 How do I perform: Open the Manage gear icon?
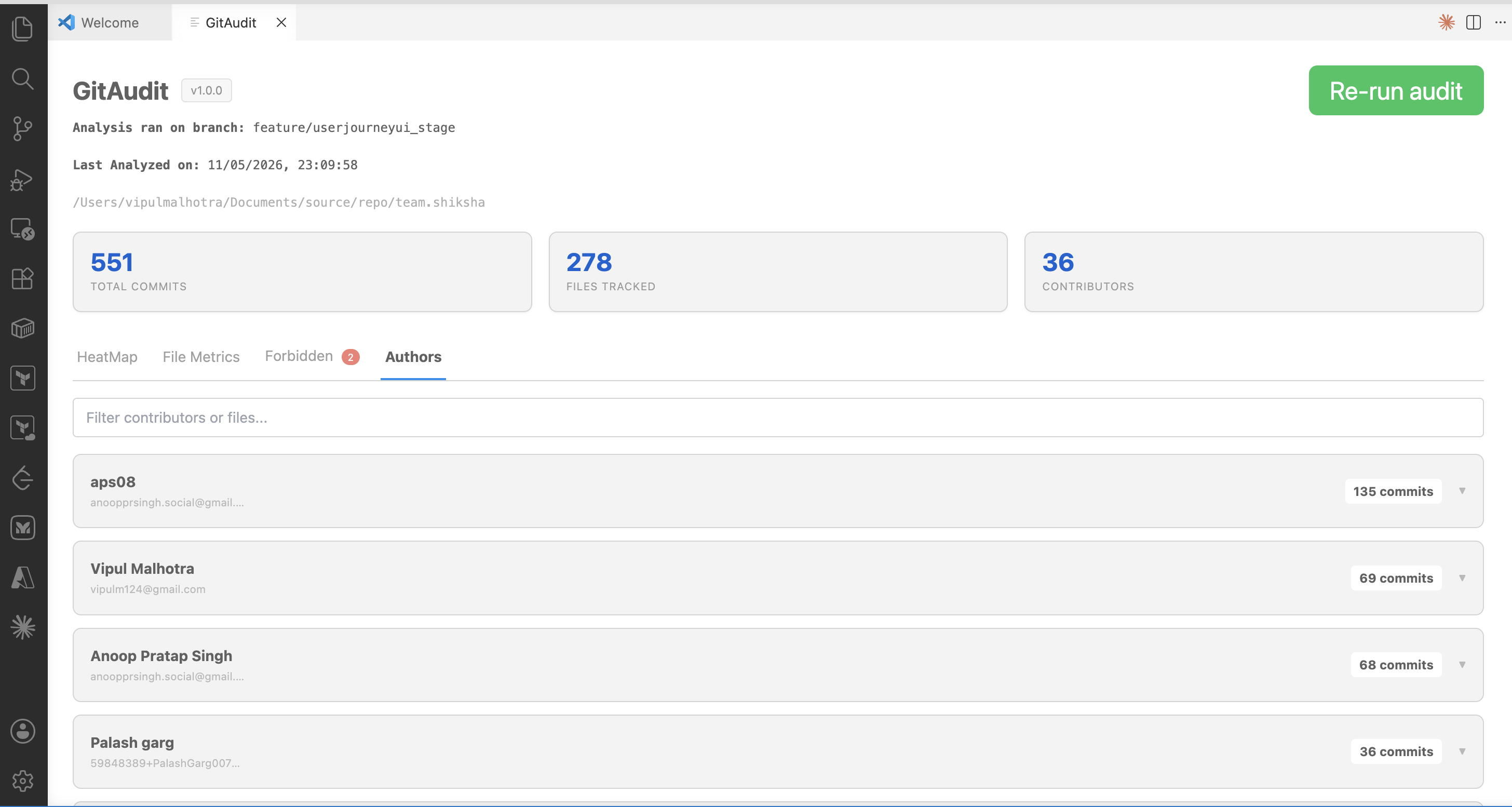(22, 781)
